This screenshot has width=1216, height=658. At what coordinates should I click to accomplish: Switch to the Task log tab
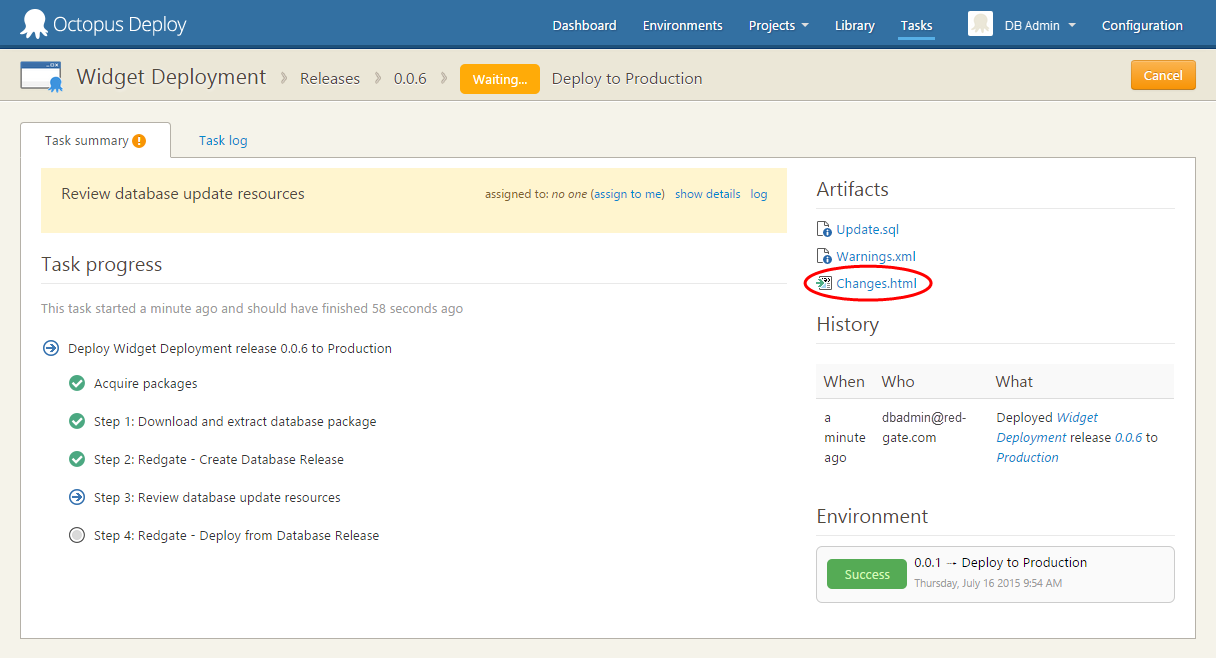point(223,141)
